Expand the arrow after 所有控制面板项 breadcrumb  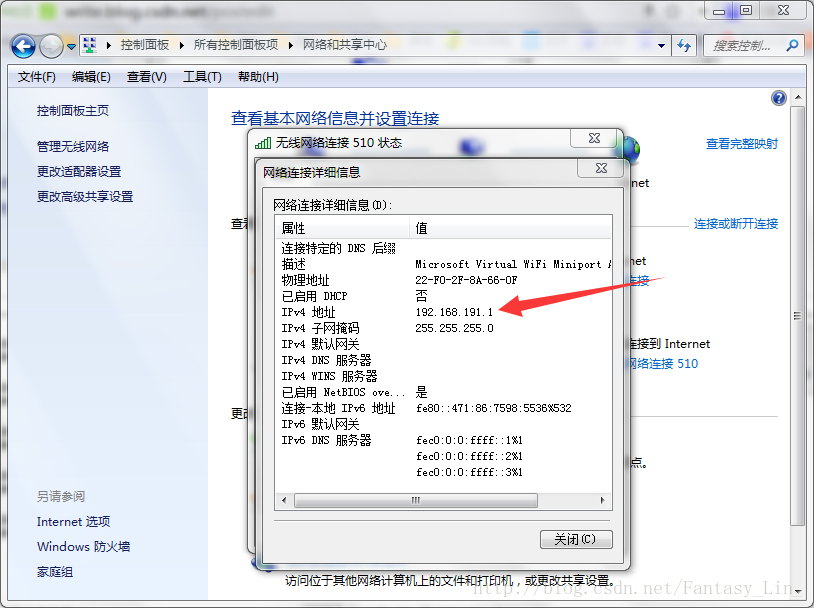[291, 46]
